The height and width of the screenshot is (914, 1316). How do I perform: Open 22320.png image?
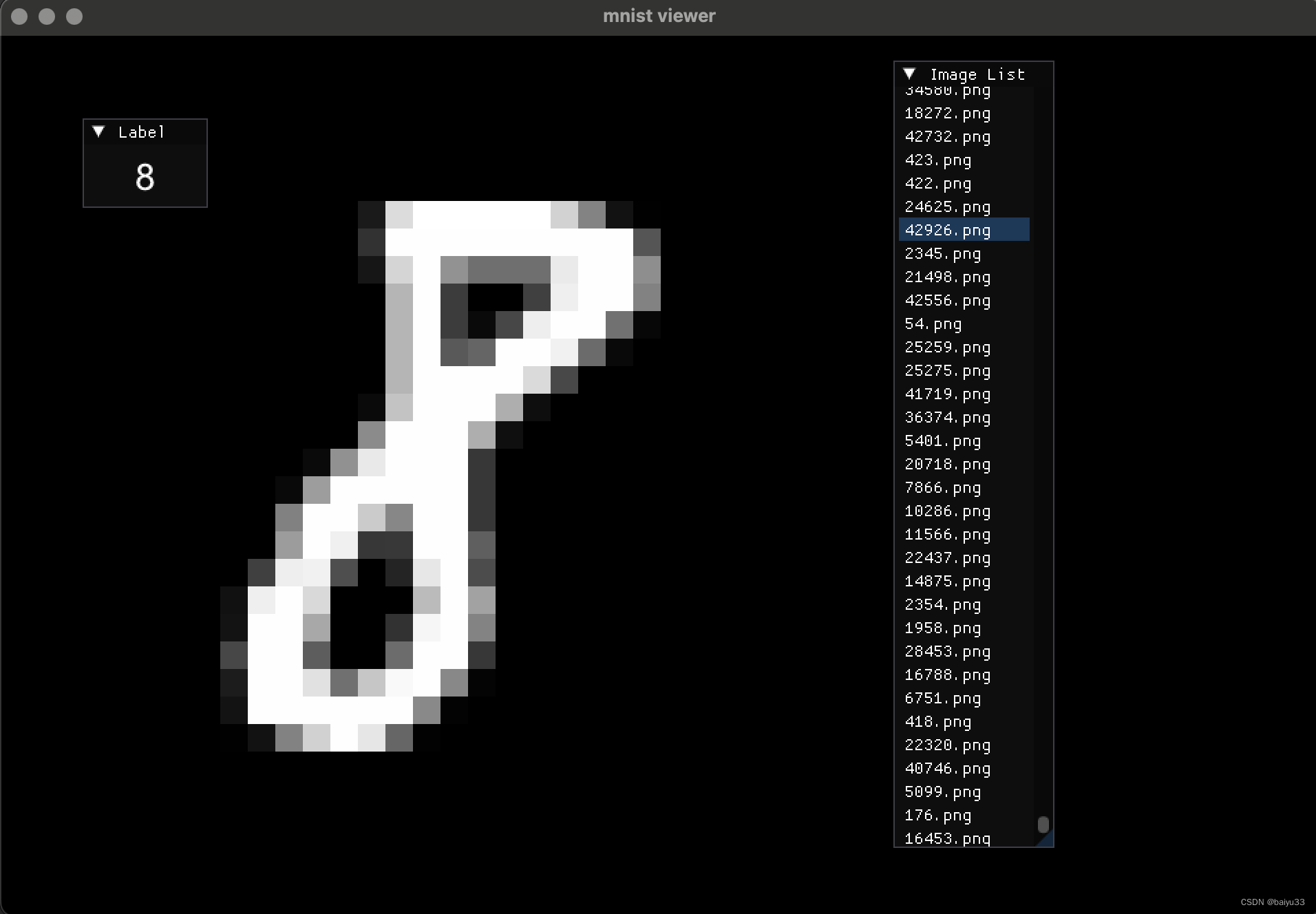pos(964,745)
